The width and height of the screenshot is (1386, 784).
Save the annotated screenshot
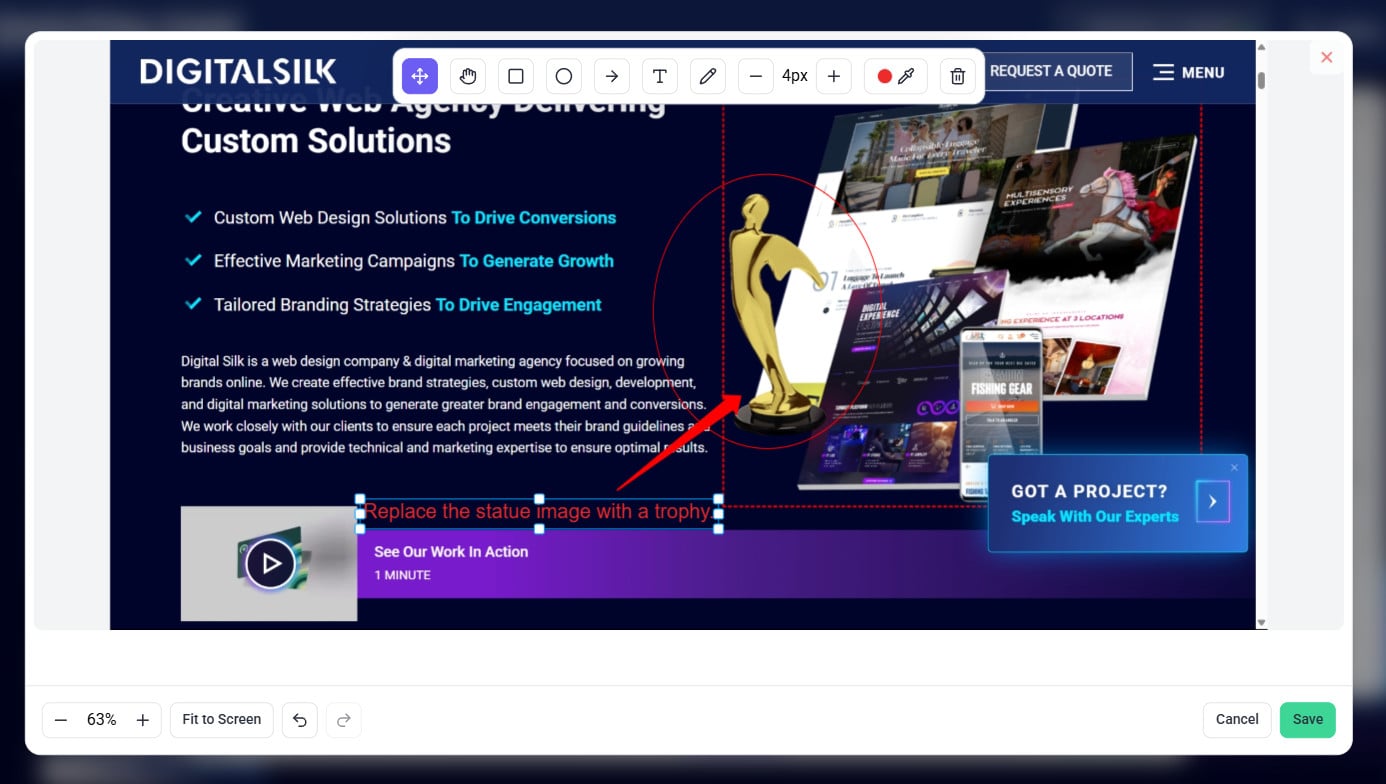(1307, 720)
